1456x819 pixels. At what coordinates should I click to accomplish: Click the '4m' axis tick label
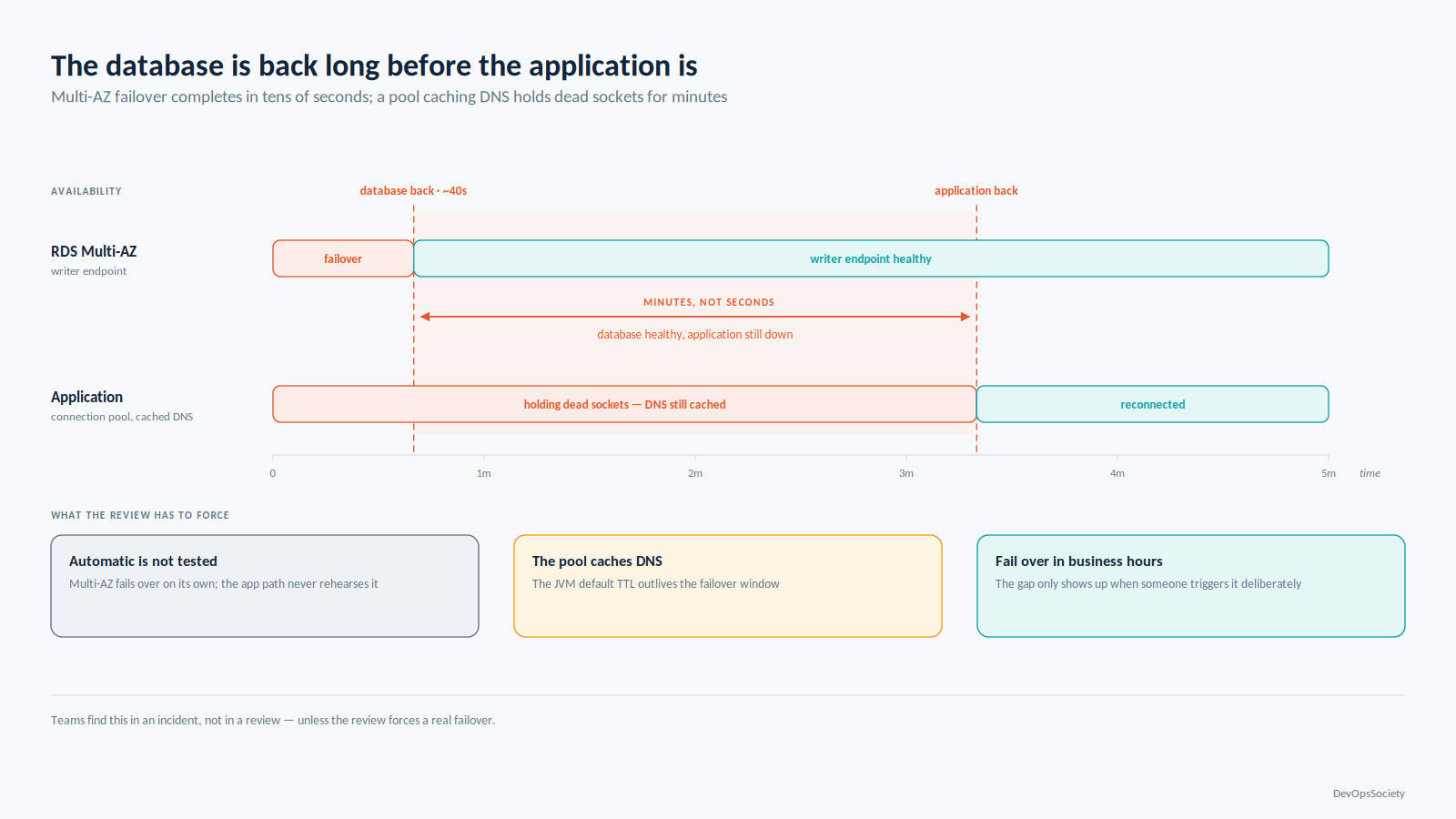pos(1117,473)
